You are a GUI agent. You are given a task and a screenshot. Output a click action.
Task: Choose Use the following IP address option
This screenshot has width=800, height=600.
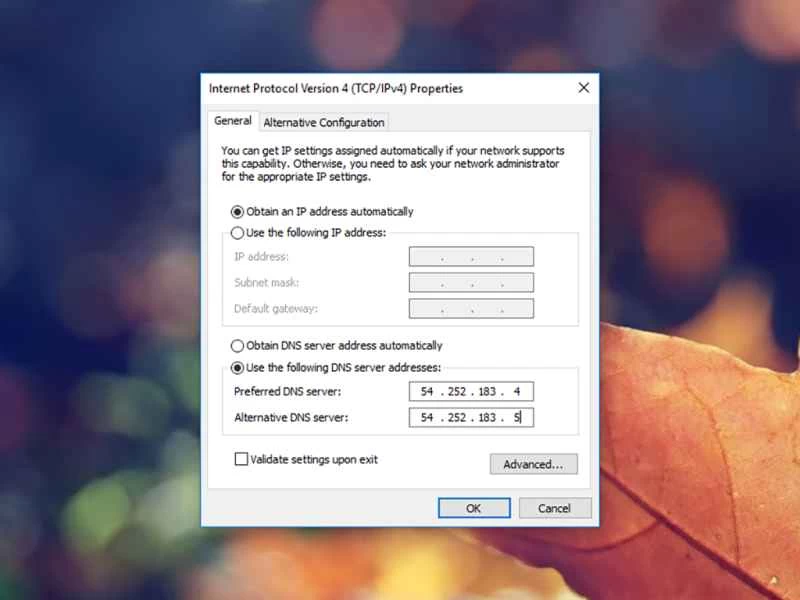pos(238,233)
